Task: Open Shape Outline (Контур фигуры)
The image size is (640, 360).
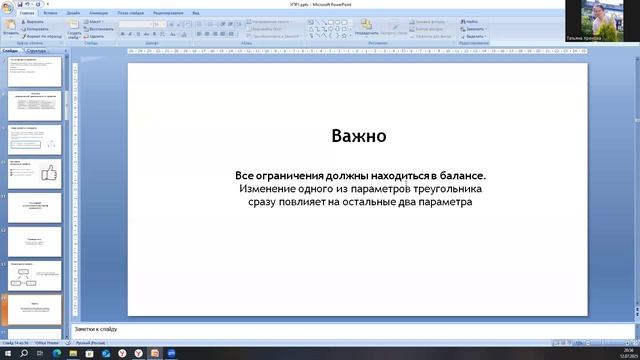Action: (427, 29)
